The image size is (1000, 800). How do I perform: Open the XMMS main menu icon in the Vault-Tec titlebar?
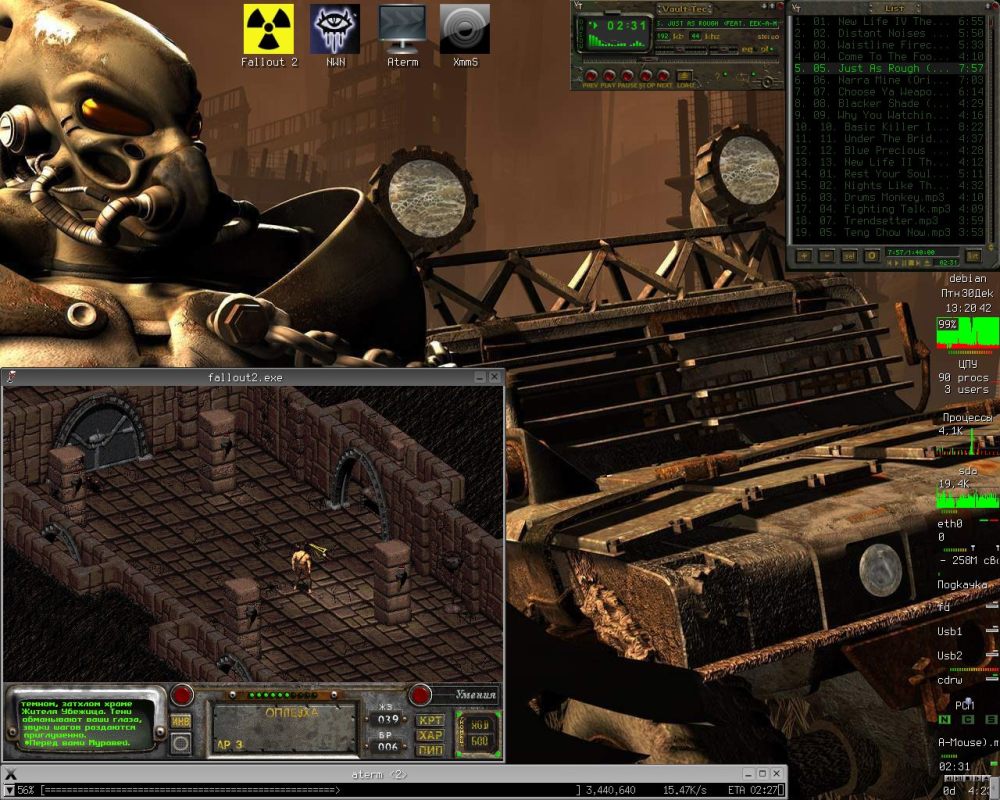click(577, 6)
